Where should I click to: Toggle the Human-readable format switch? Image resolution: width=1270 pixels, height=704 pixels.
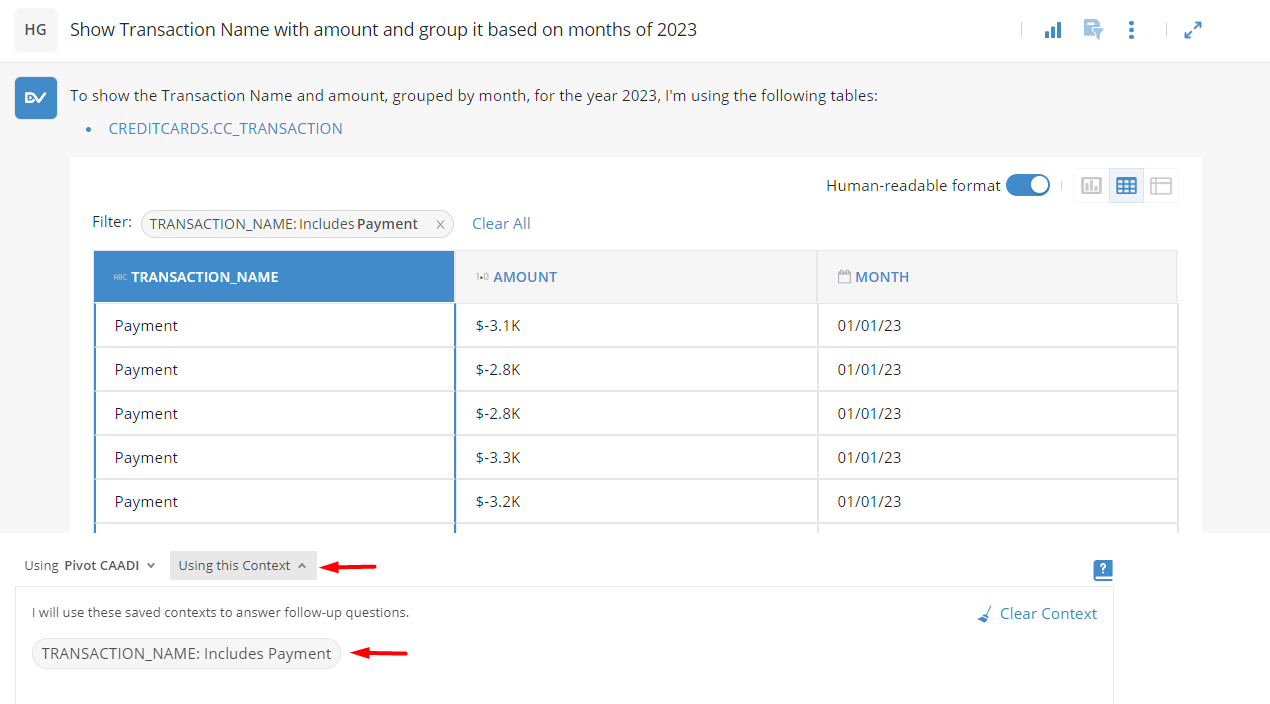point(1028,185)
